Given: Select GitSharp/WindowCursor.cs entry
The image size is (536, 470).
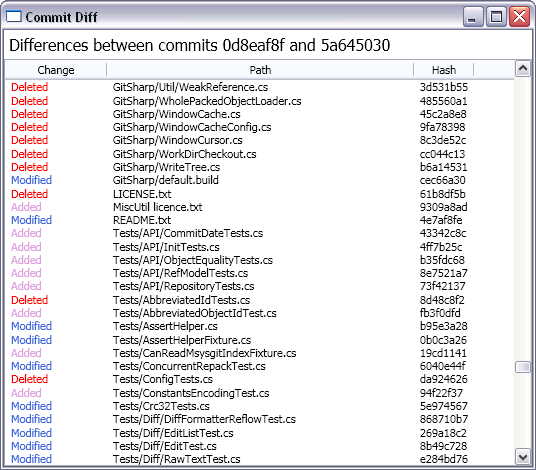Looking at the screenshot, I should [259, 140].
